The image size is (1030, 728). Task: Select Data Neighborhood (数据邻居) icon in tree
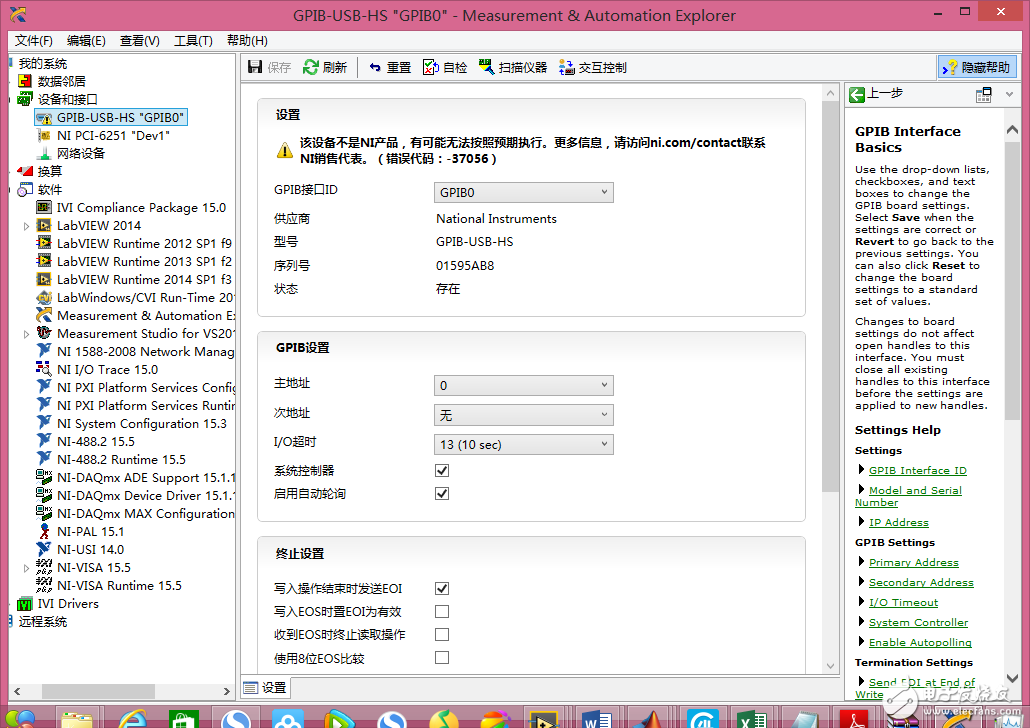(x=25, y=81)
